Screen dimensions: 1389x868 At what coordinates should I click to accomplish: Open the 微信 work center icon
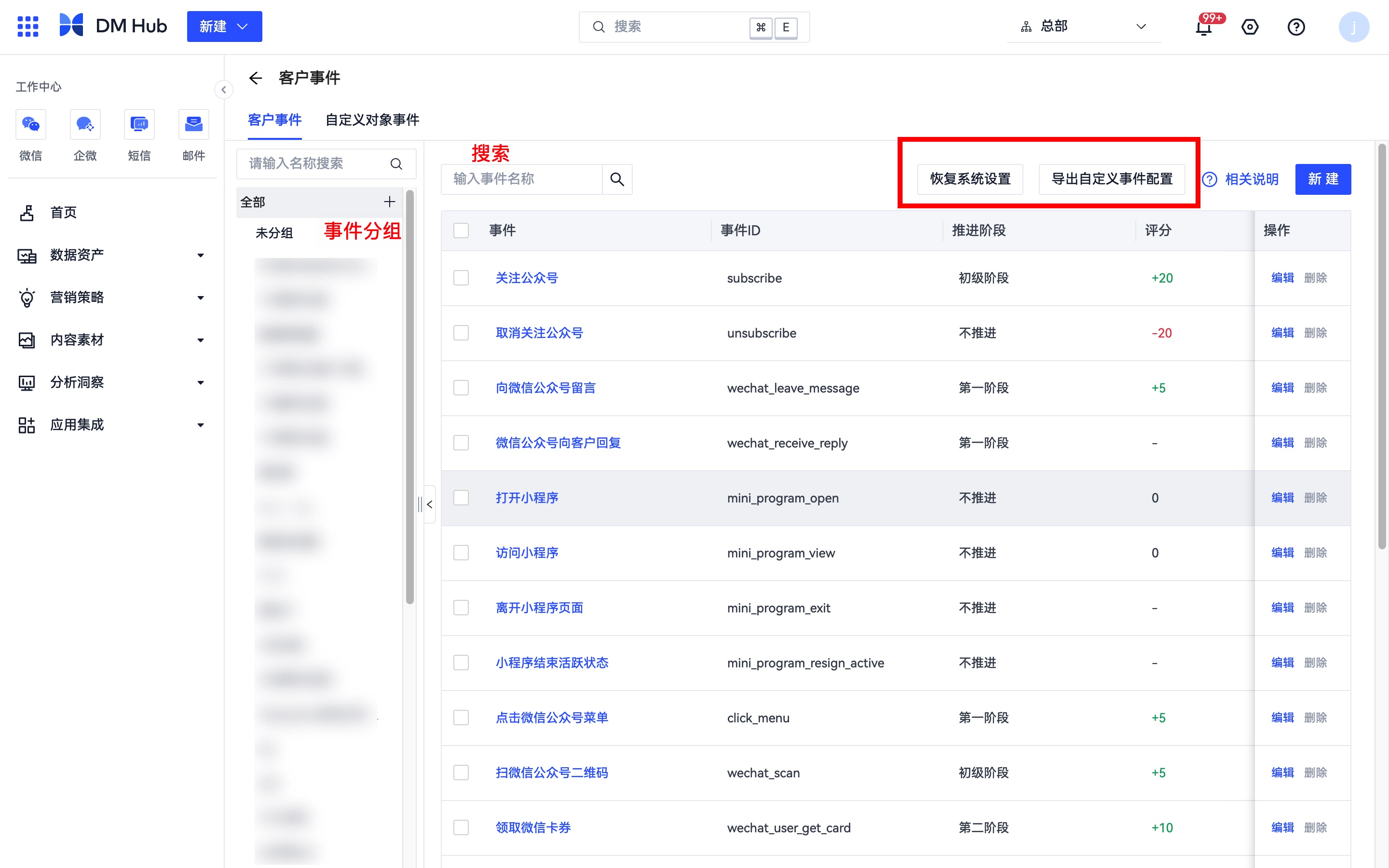tap(30, 124)
